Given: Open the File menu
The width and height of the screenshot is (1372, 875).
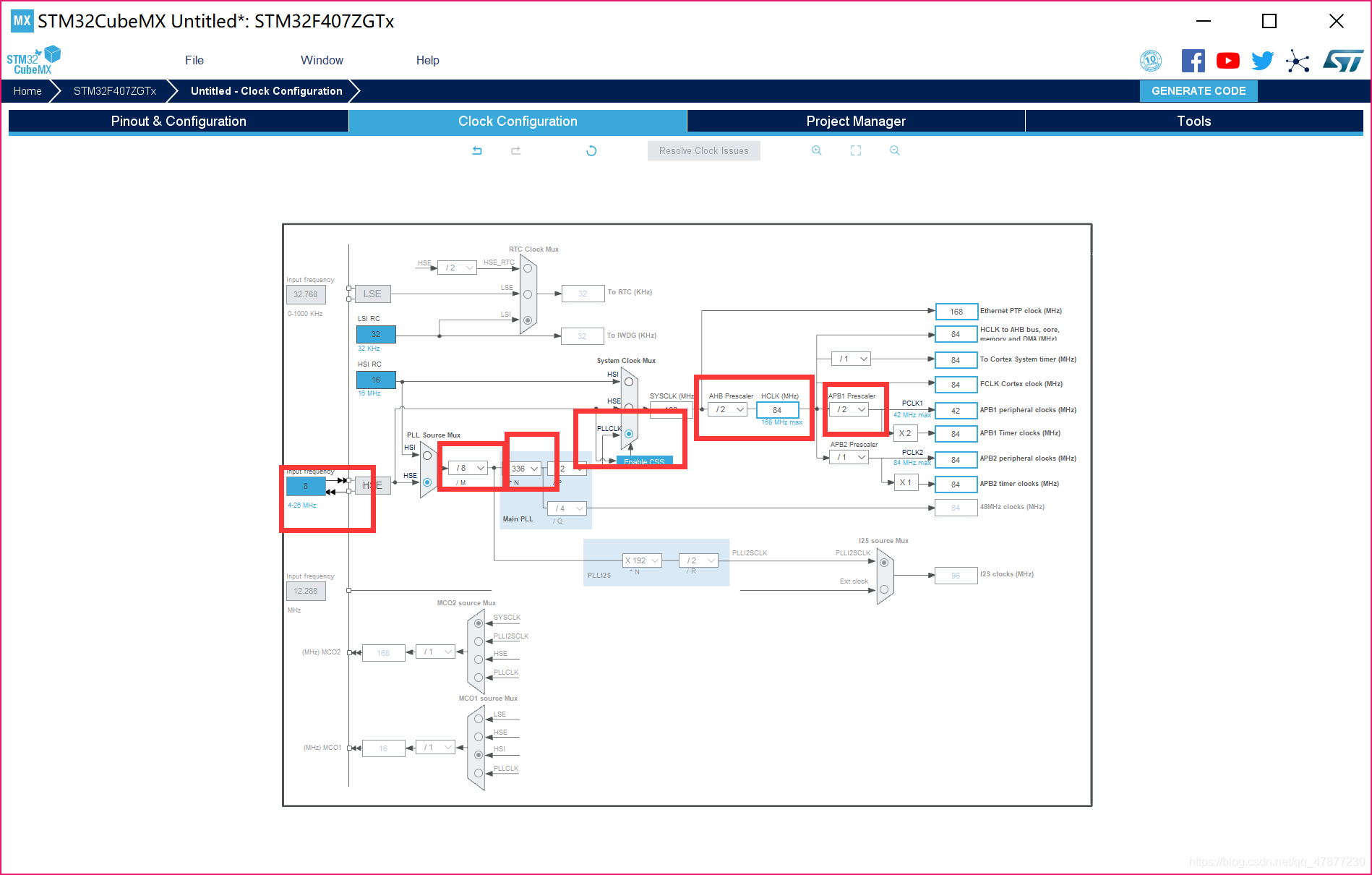Looking at the screenshot, I should (x=194, y=61).
